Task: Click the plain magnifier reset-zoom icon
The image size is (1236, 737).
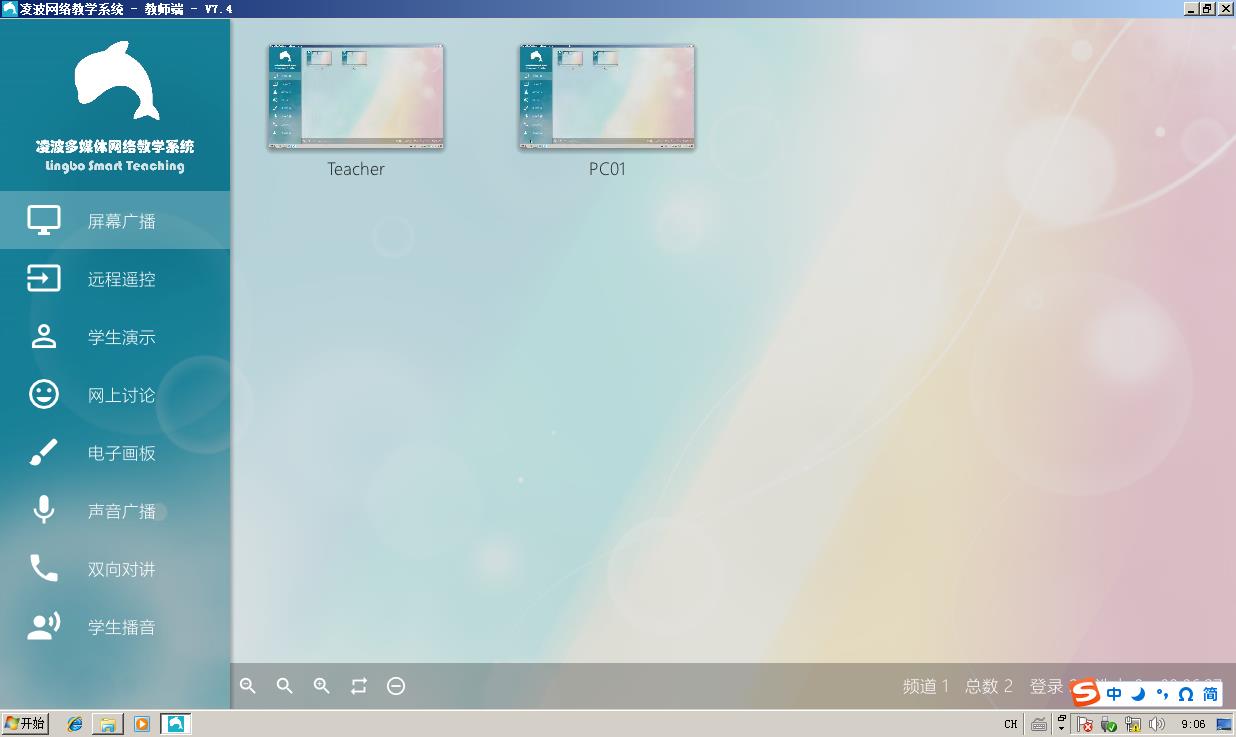Action: 285,686
